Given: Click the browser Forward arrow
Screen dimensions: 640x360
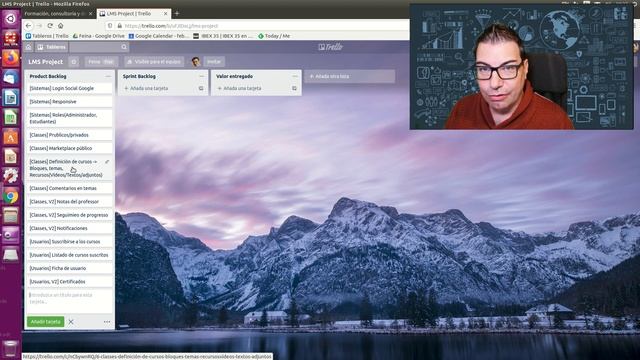Looking at the screenshot, I should point(39,26).
